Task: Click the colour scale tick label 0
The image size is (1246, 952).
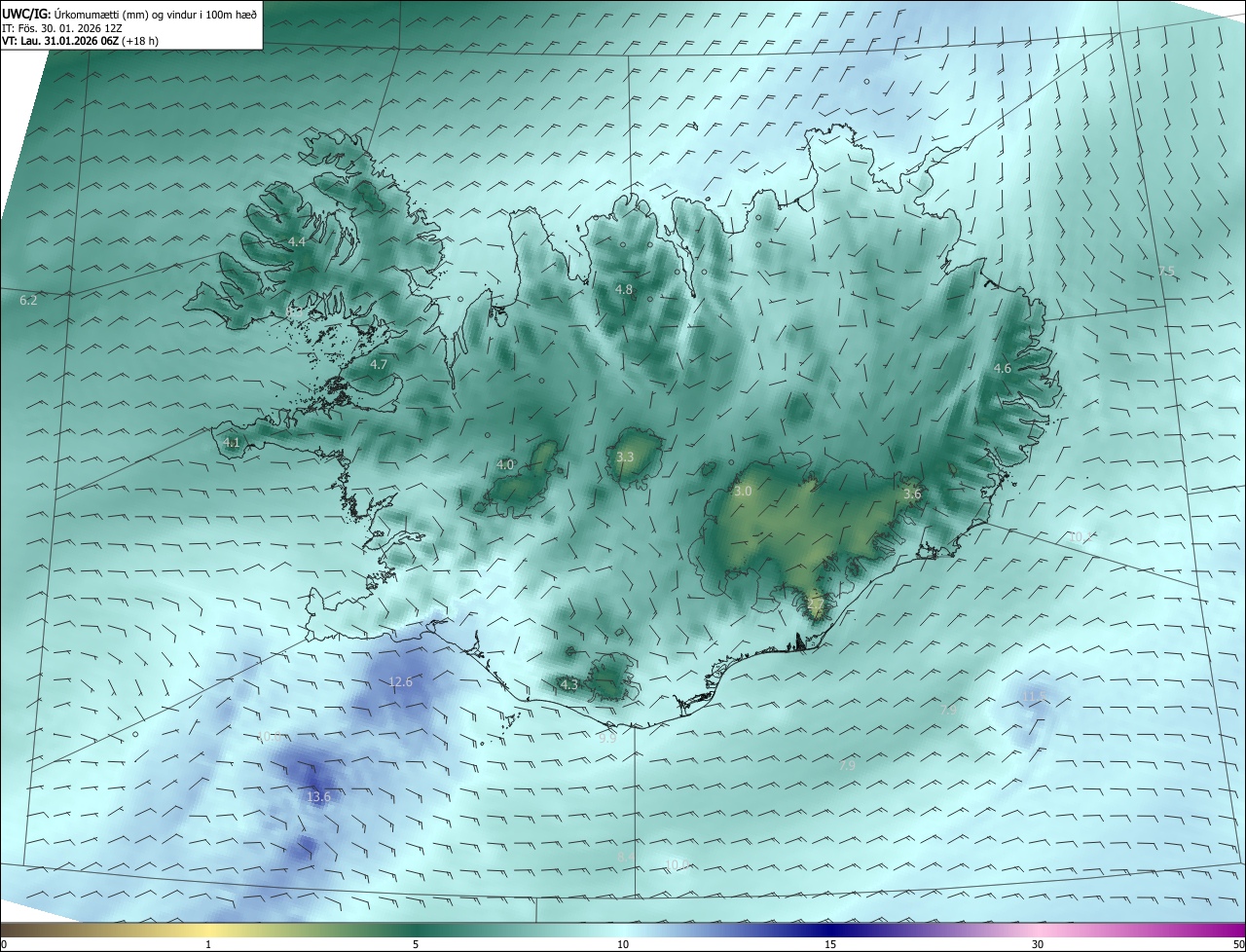Action: coord(4,944)
